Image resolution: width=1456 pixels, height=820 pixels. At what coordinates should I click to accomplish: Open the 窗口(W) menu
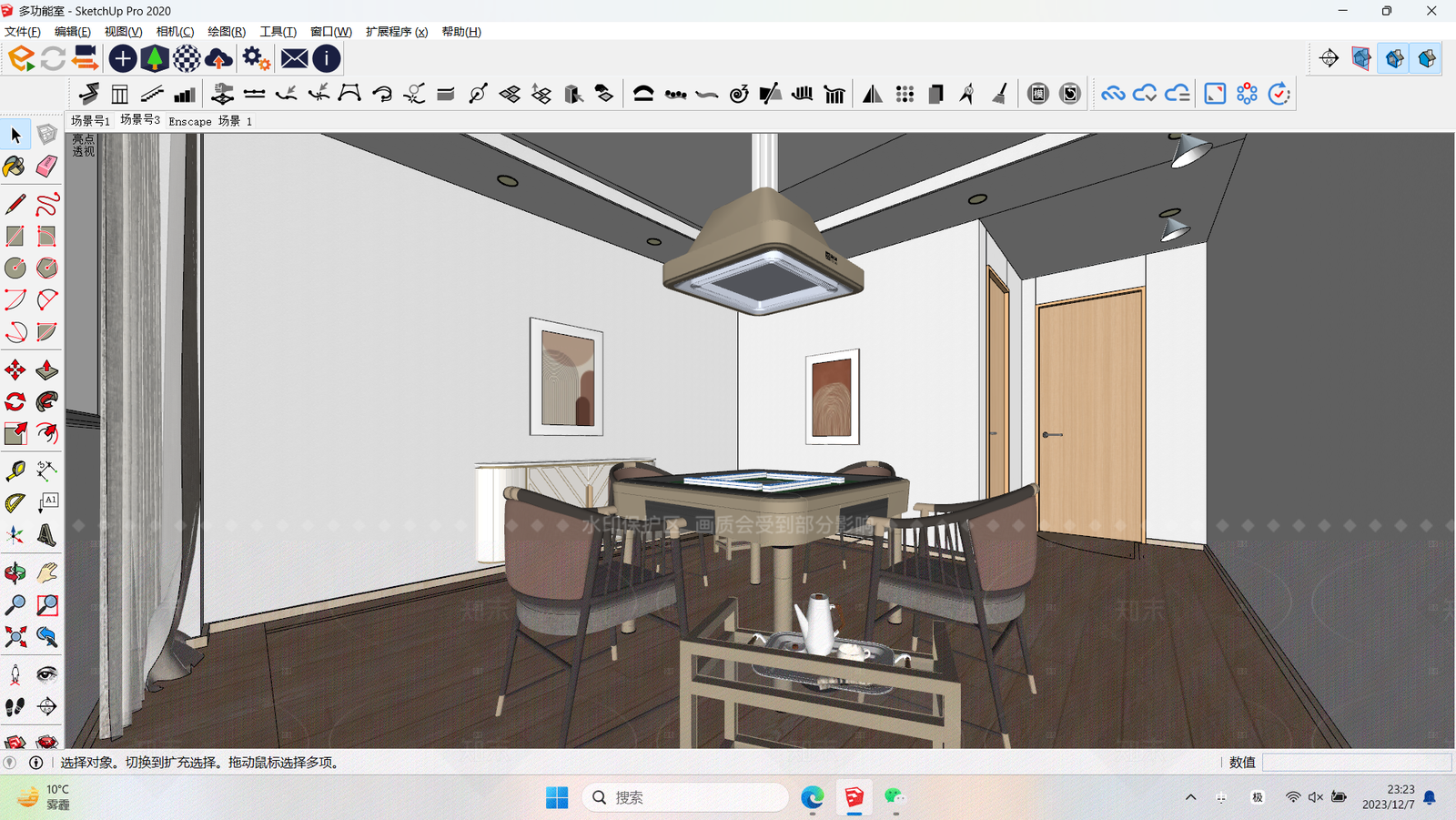330,31
